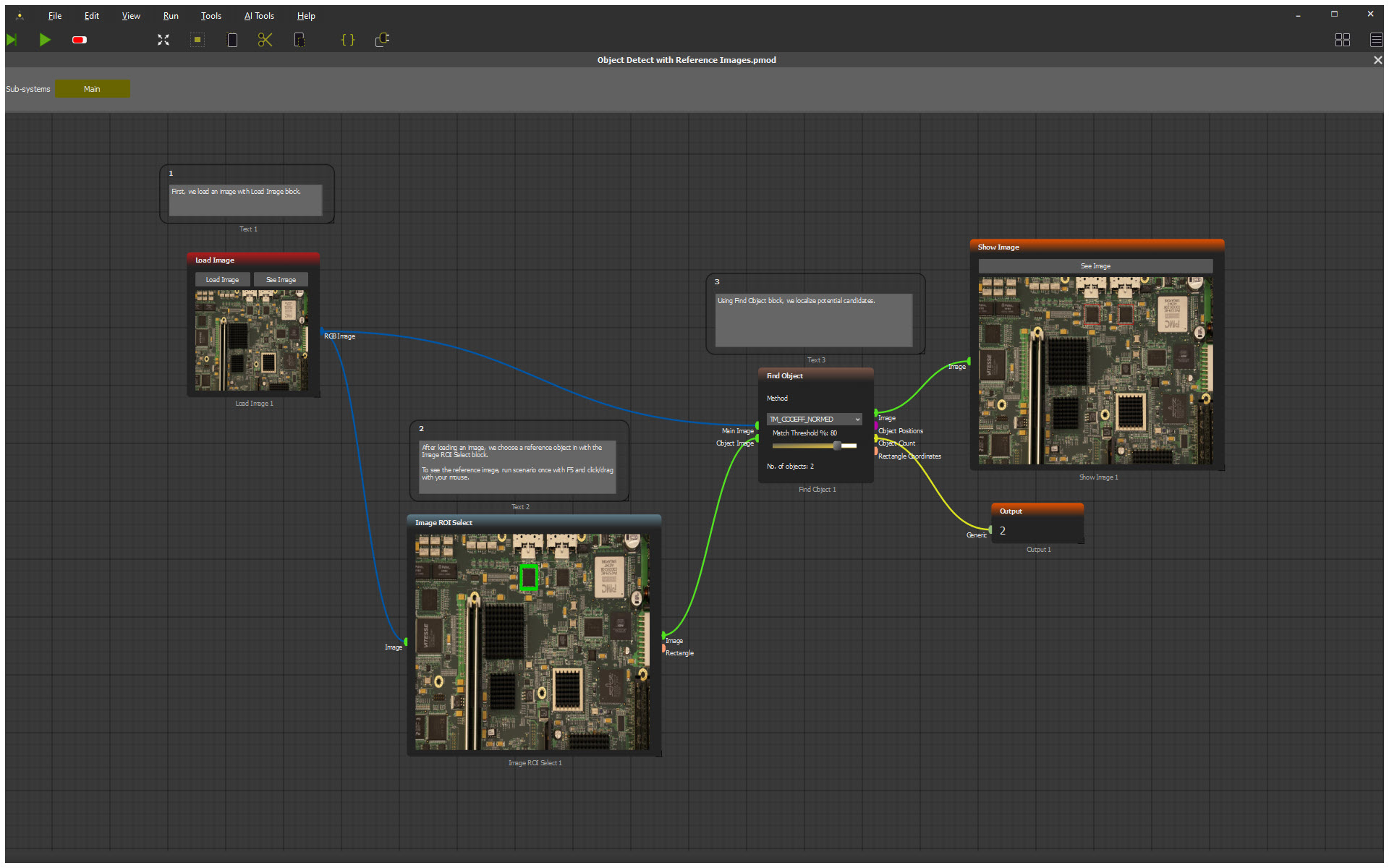Click the red stop recording icon
Screen dimensions: 1389x868
pyautogui.click(x=78, y=40)
